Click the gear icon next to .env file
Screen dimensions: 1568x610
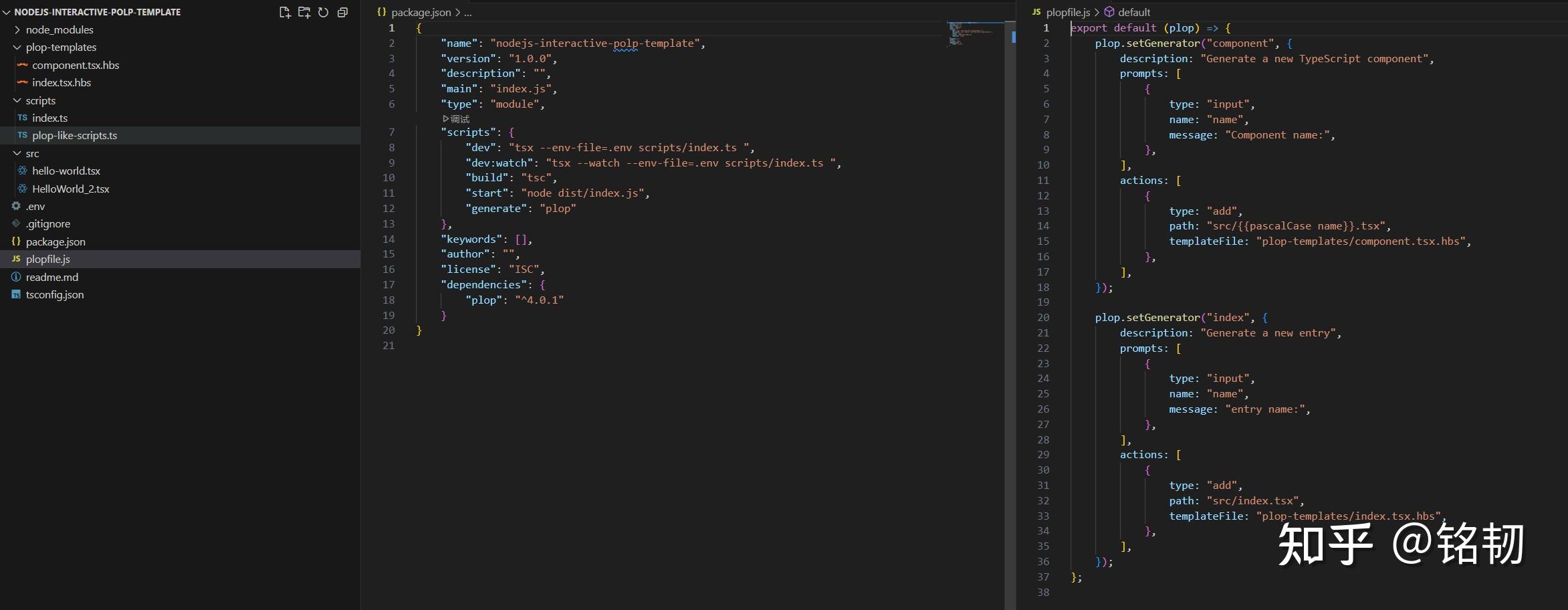pos(15,206)
